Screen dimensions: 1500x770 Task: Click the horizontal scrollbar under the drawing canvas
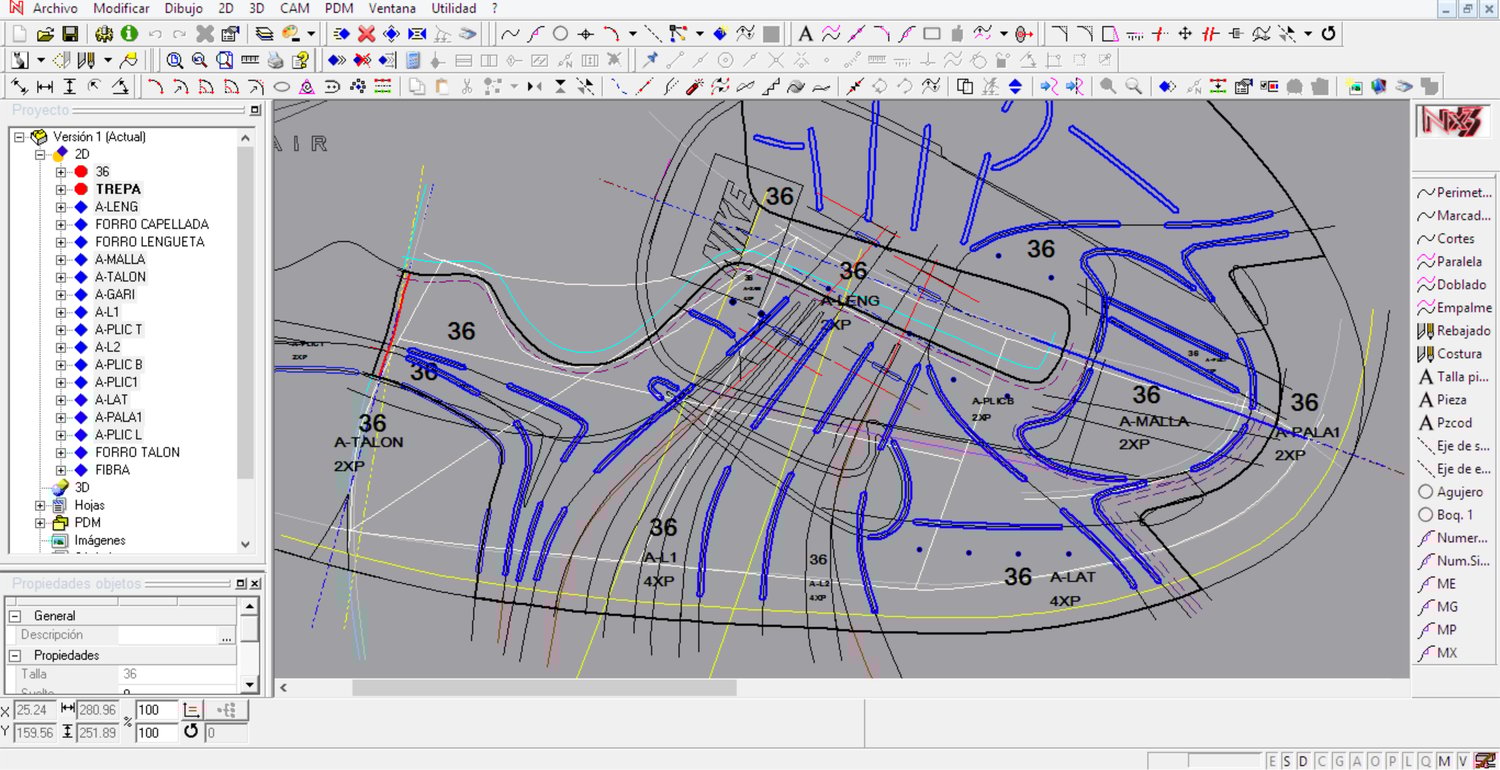[x=544, y=688]
